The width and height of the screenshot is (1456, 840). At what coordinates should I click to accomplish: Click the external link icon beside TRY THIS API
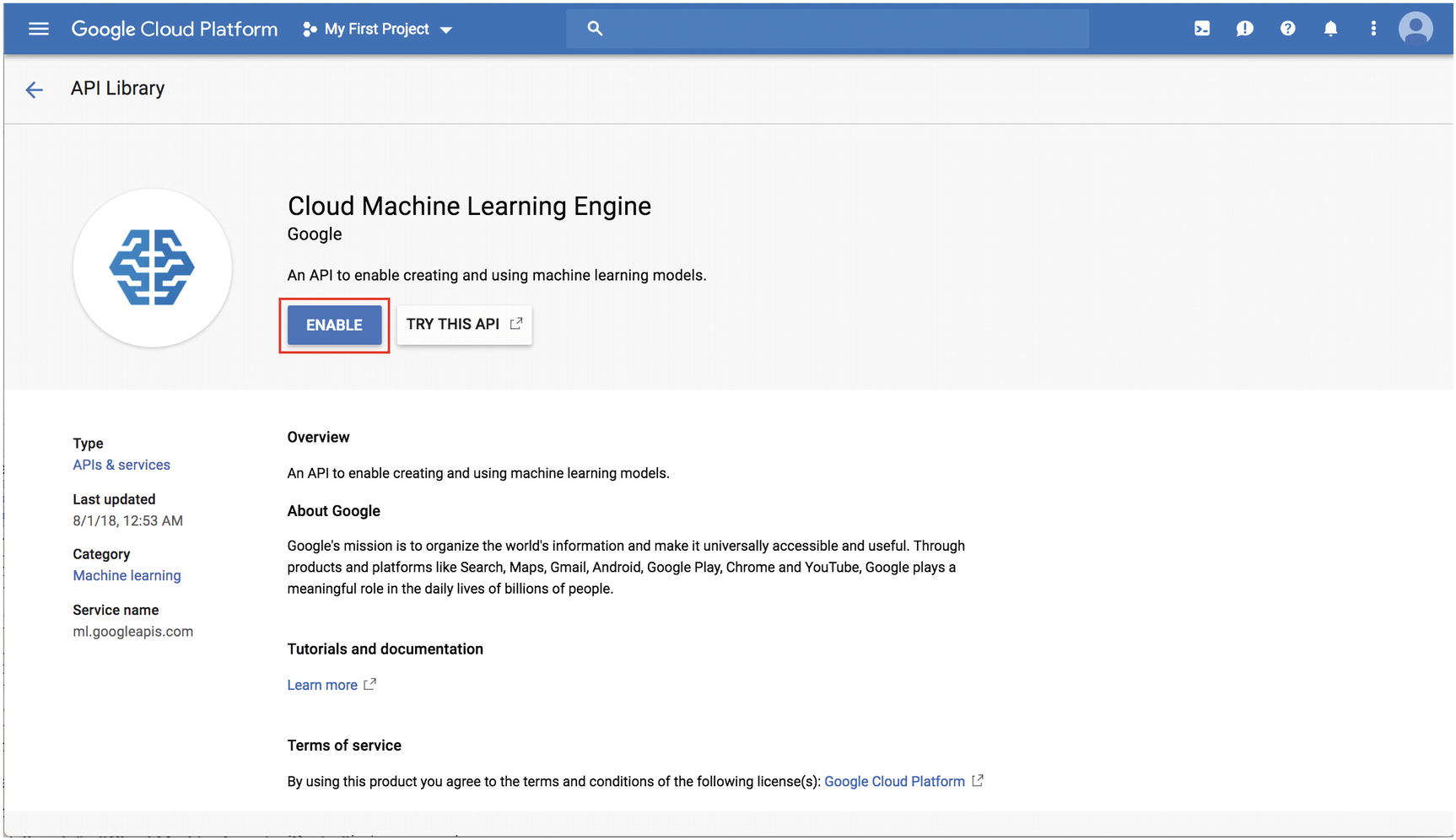[x=516, y=323]
